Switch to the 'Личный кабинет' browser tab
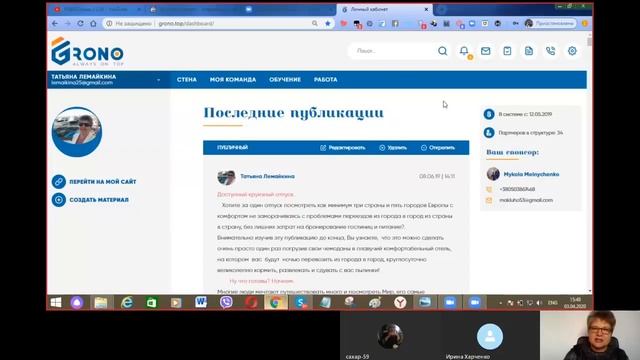 click(384, 9)
